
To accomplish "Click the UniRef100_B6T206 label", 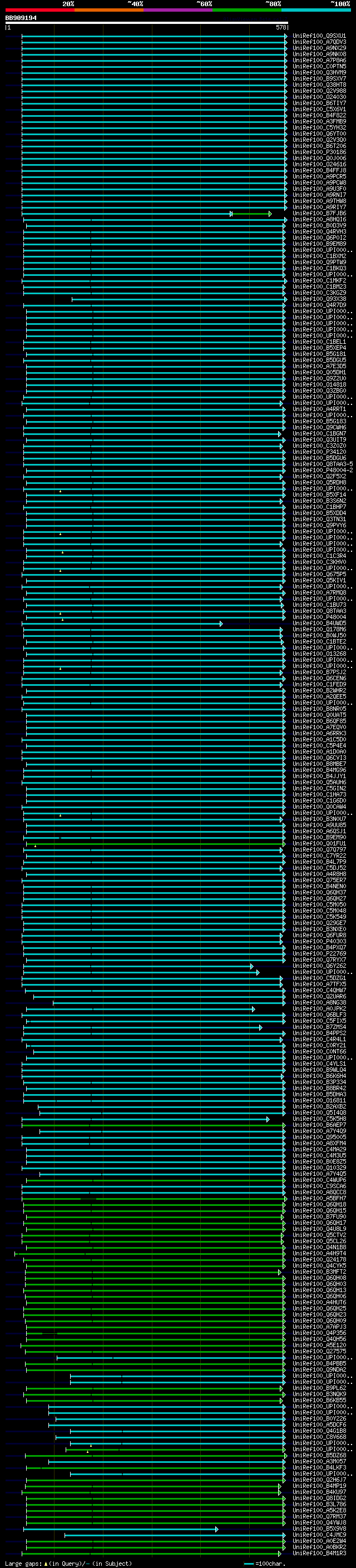I will click(x=319, y=146).
